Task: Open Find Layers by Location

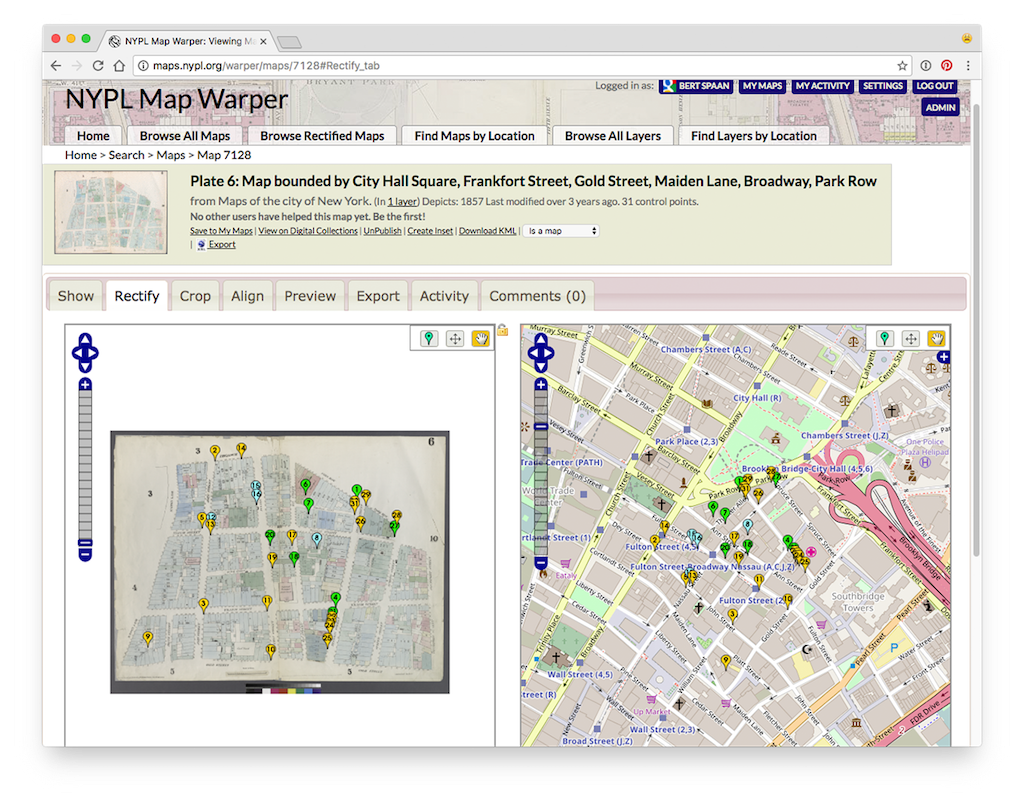Action: (x=754, y=136)
